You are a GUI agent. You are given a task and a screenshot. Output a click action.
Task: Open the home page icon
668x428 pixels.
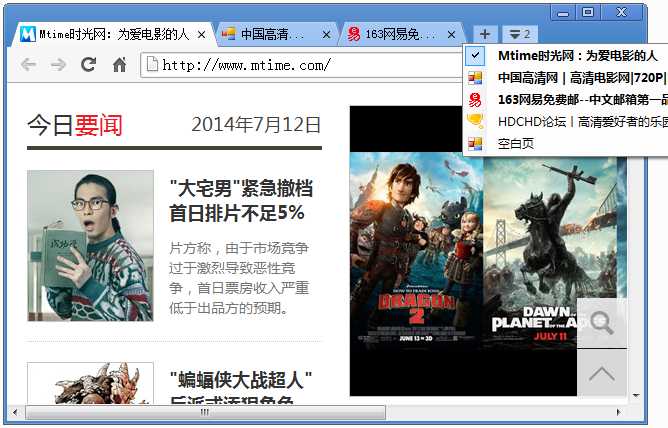pyautogui.click(x=120, y=64)
